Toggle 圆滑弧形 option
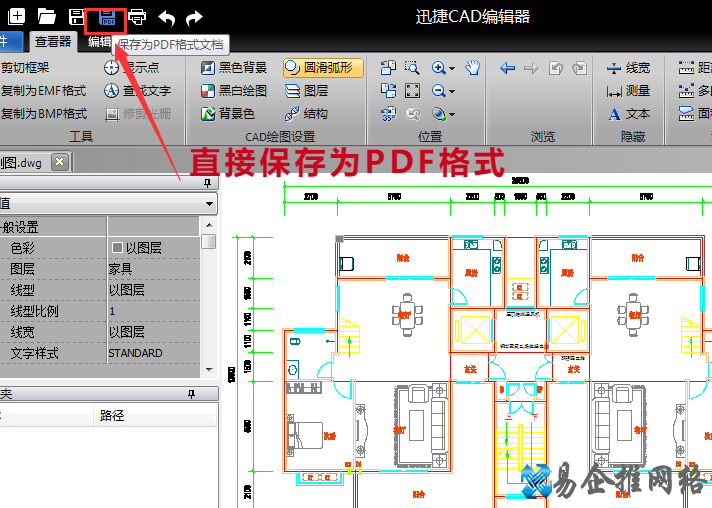This screenshot has width=712, height=508. click(323, 68)
